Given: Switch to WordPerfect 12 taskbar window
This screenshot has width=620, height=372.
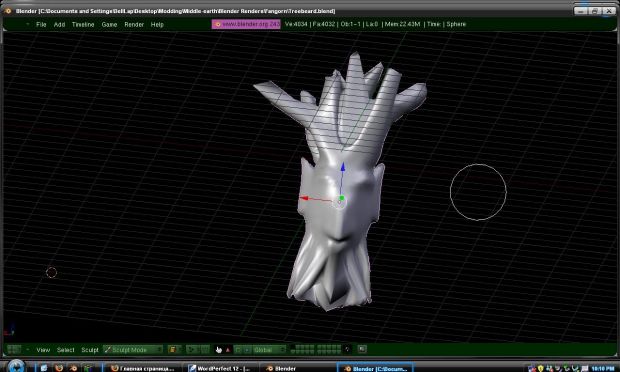Looking at the screenshot, I should click(x=220, y=368).
